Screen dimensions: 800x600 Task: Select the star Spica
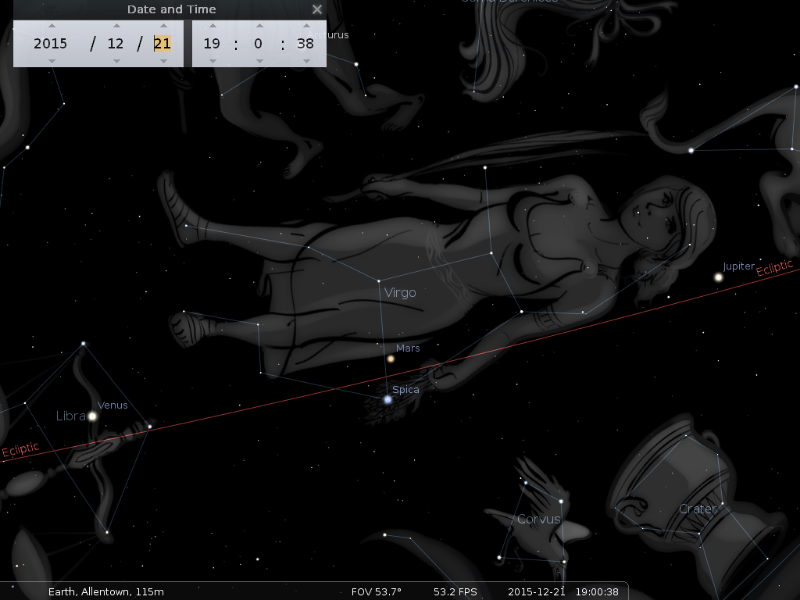(x=387, y=400)
